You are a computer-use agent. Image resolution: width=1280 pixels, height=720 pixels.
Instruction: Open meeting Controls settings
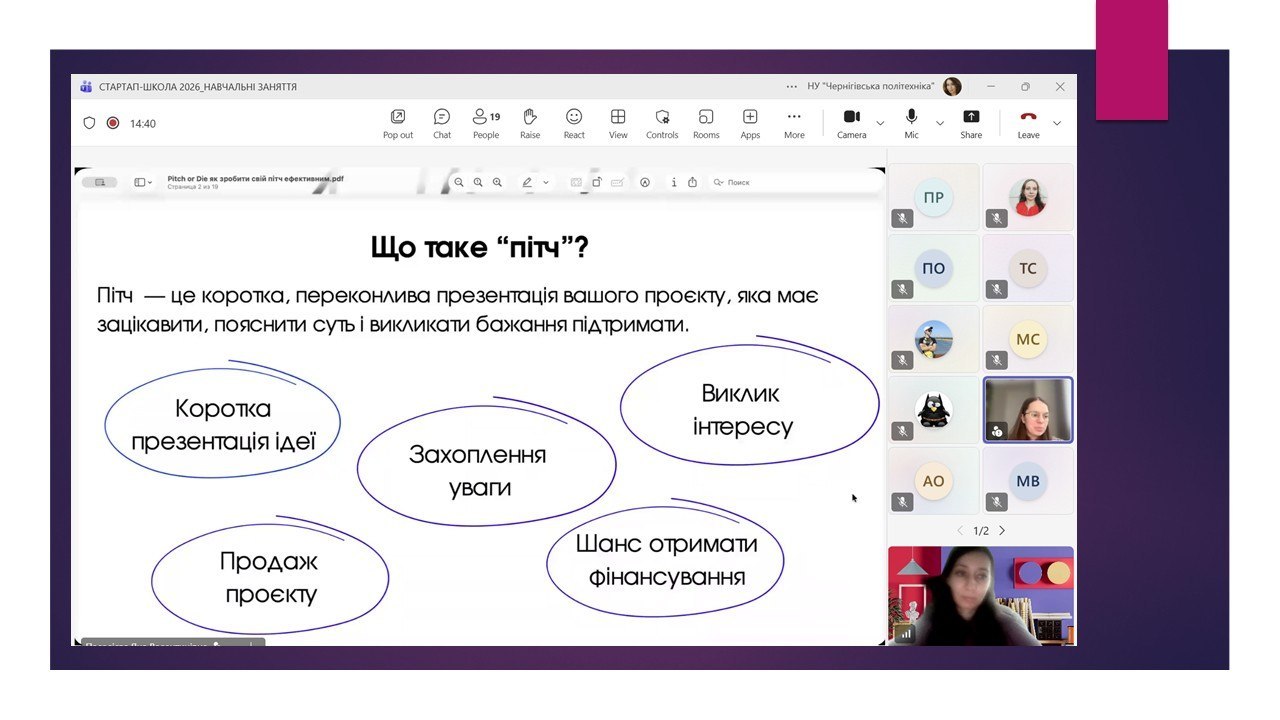coord(662,123)
